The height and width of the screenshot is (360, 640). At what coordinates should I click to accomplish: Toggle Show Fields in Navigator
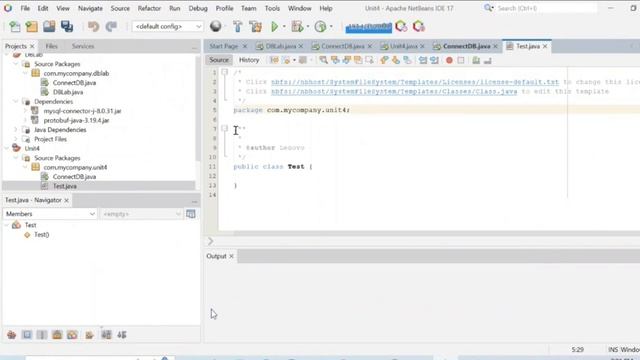27,335
